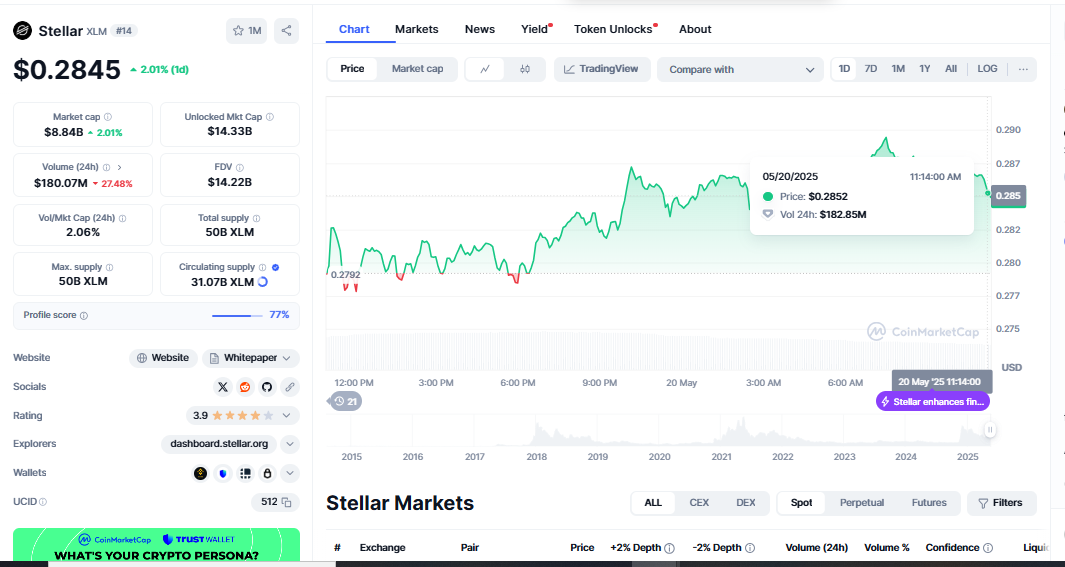Switch to the About tab
The height and width of the screenshot is (567, 1065).
pyautogui.click(x=695, y=29)
